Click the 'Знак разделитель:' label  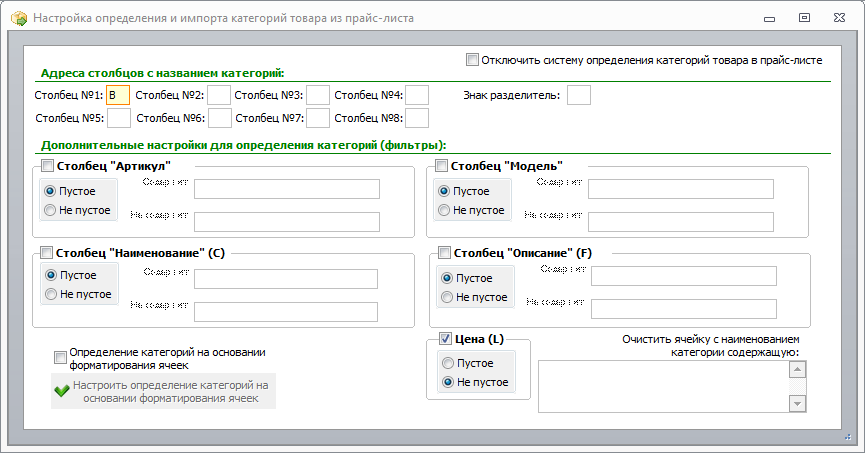(511, 95)
